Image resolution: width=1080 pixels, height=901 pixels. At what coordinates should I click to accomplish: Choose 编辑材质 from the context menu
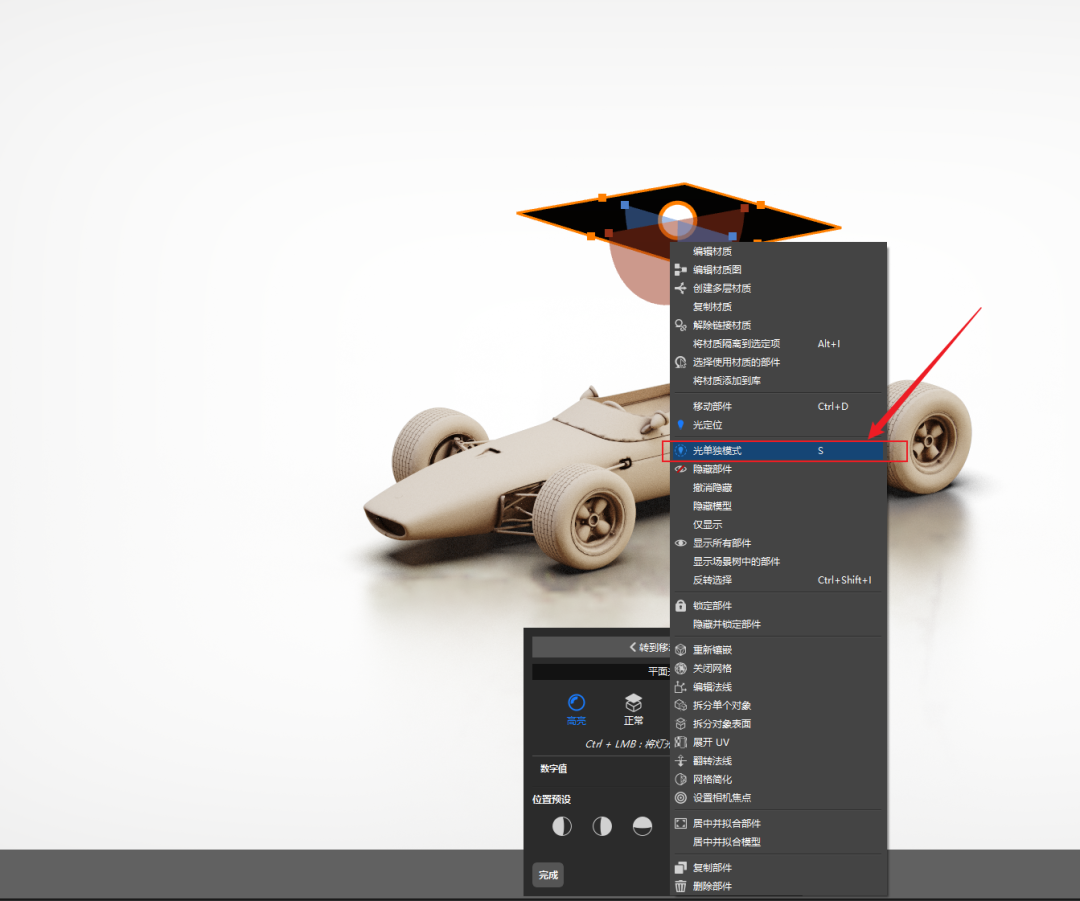pos(778,251)
